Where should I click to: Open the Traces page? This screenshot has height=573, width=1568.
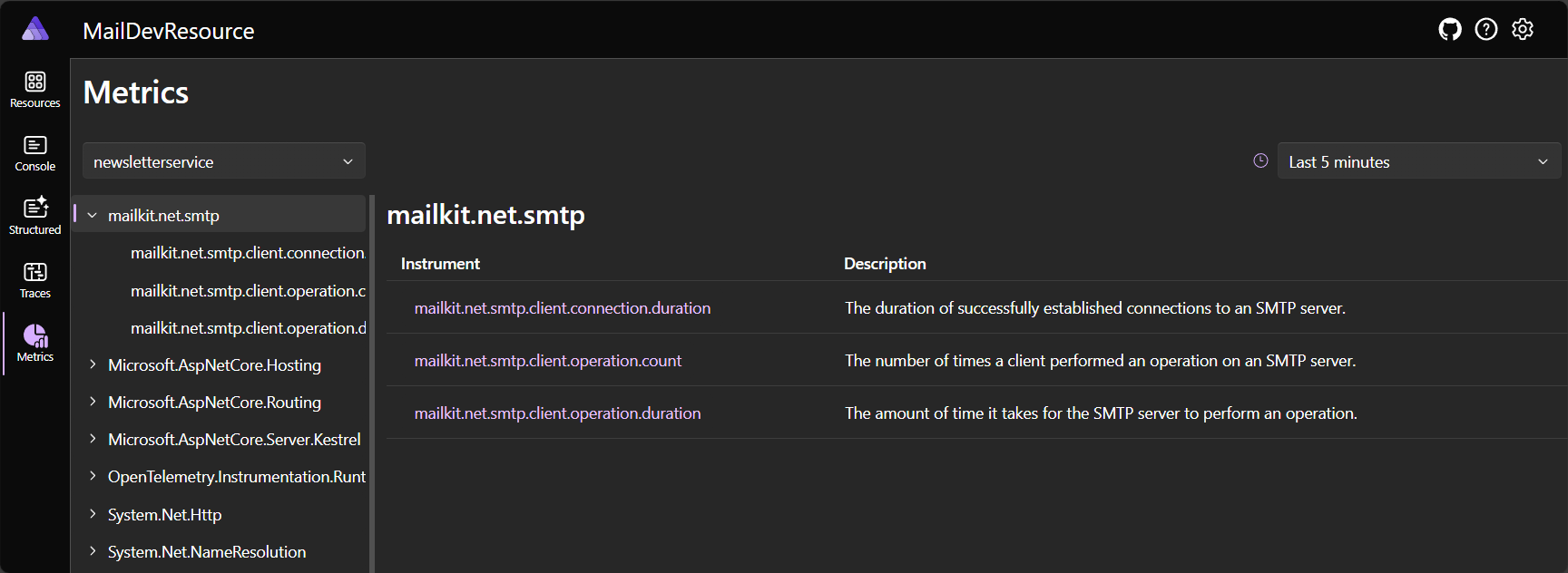[34, 280]
